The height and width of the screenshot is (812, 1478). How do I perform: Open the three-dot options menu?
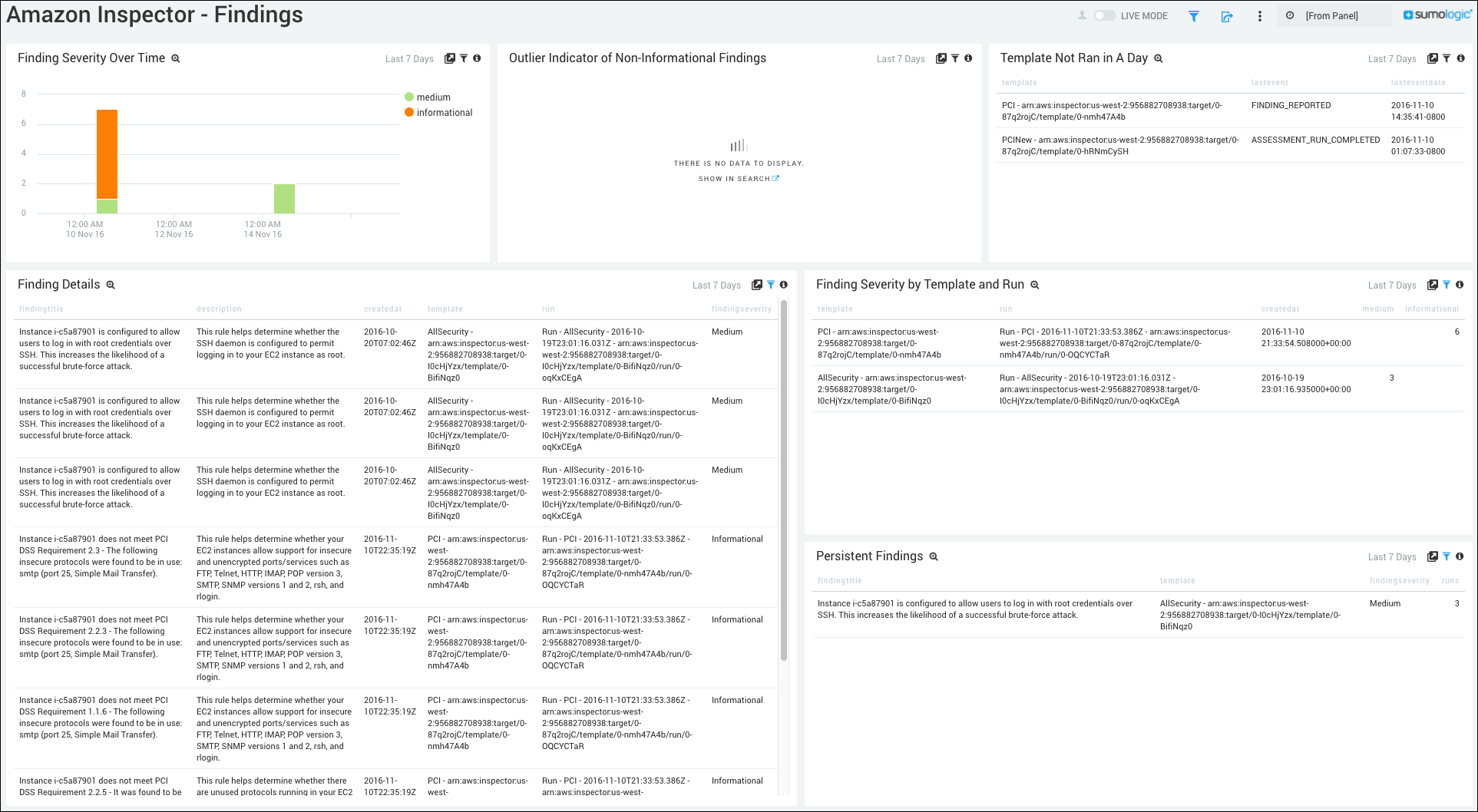tap(1260, 15)
